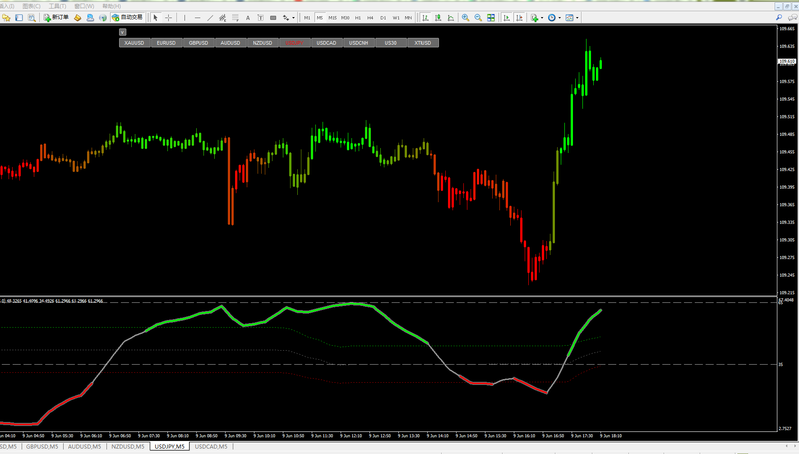Select the crosshair tool
The image size is (799, 454).
(x=168, y=18)
